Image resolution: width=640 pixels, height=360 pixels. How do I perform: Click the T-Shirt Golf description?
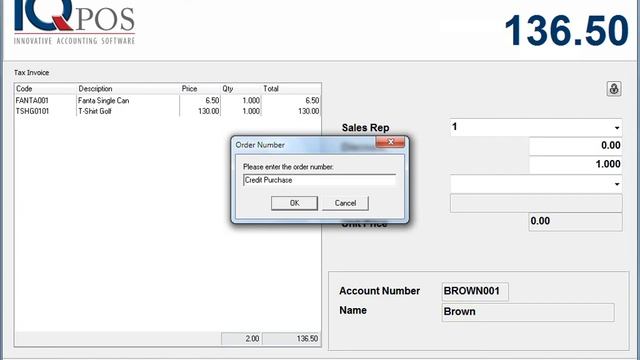95,111
